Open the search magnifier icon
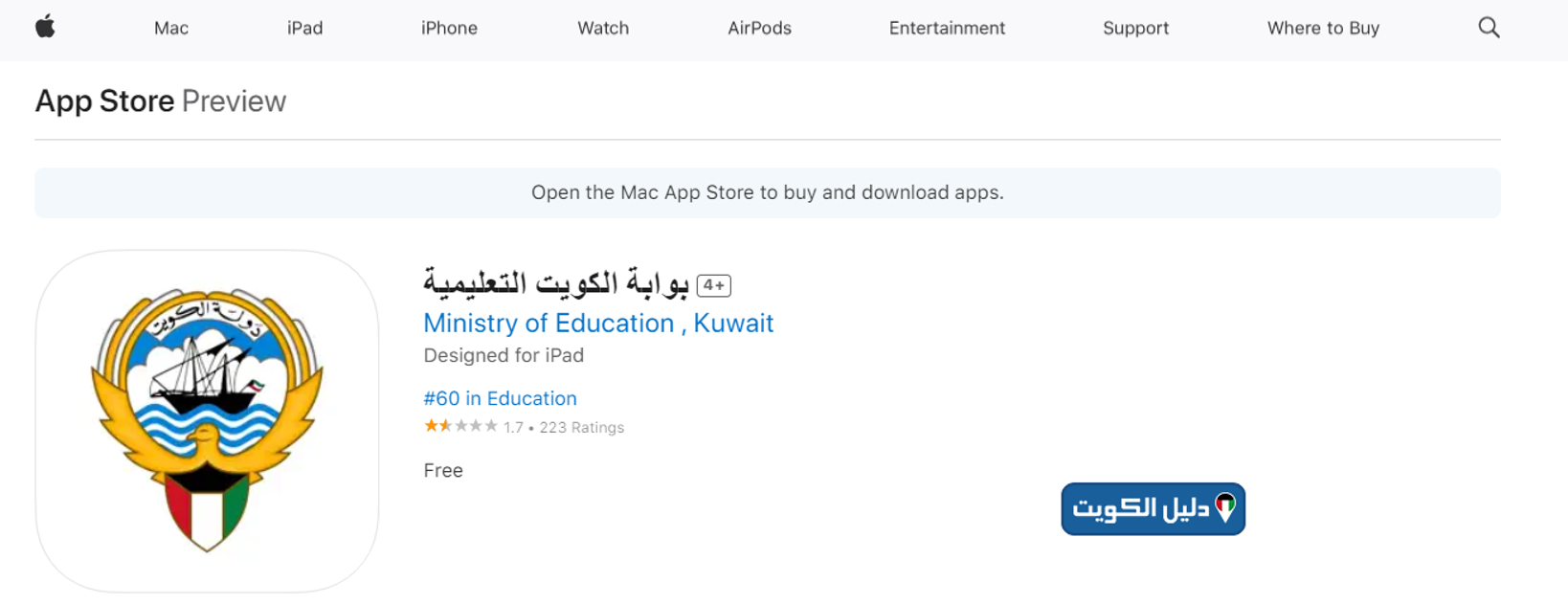1568x604 pixels. pyautogui.click(x=1489, y=28)
